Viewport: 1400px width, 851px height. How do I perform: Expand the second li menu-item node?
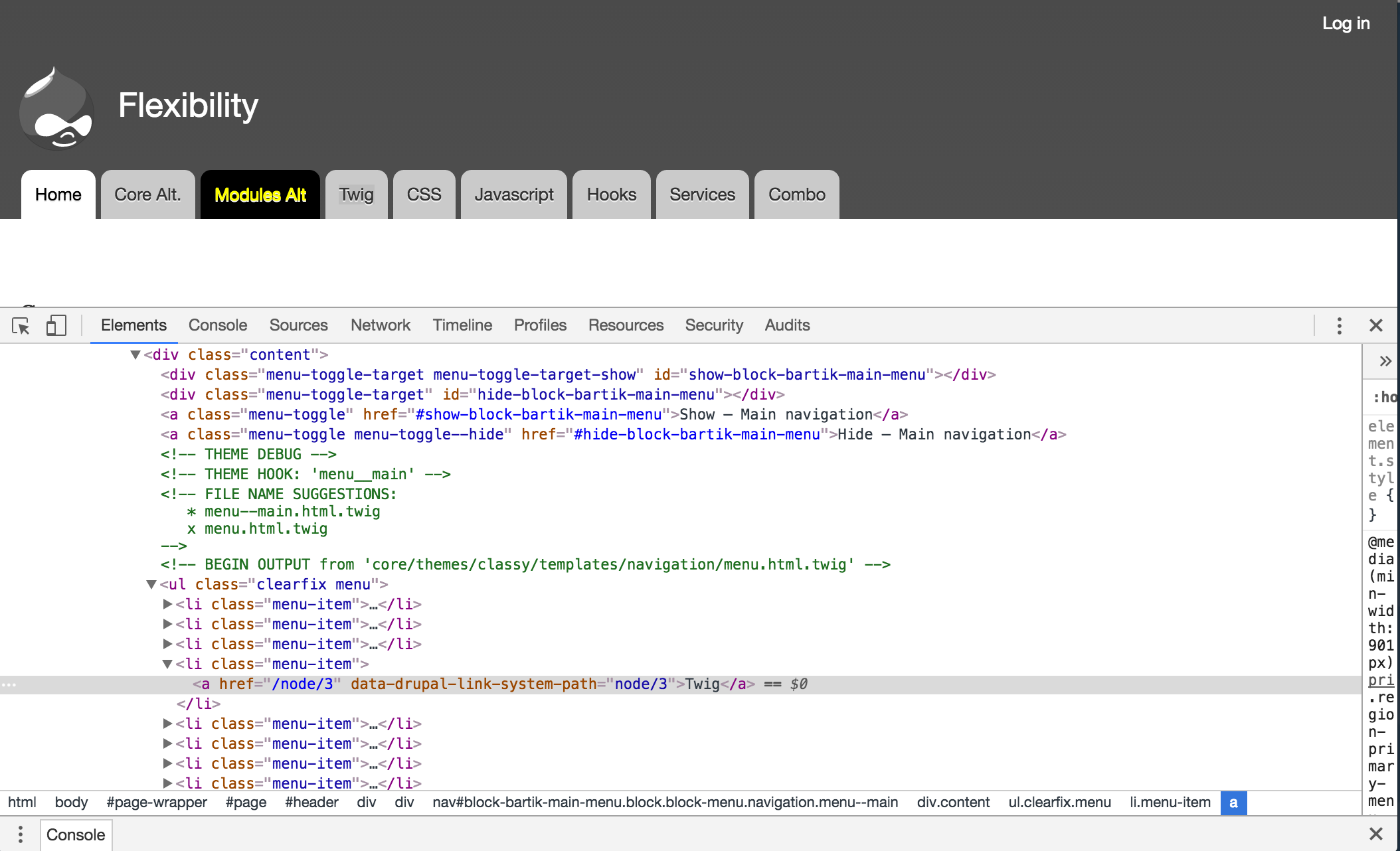pyautogui.click(x=167, y=624)
